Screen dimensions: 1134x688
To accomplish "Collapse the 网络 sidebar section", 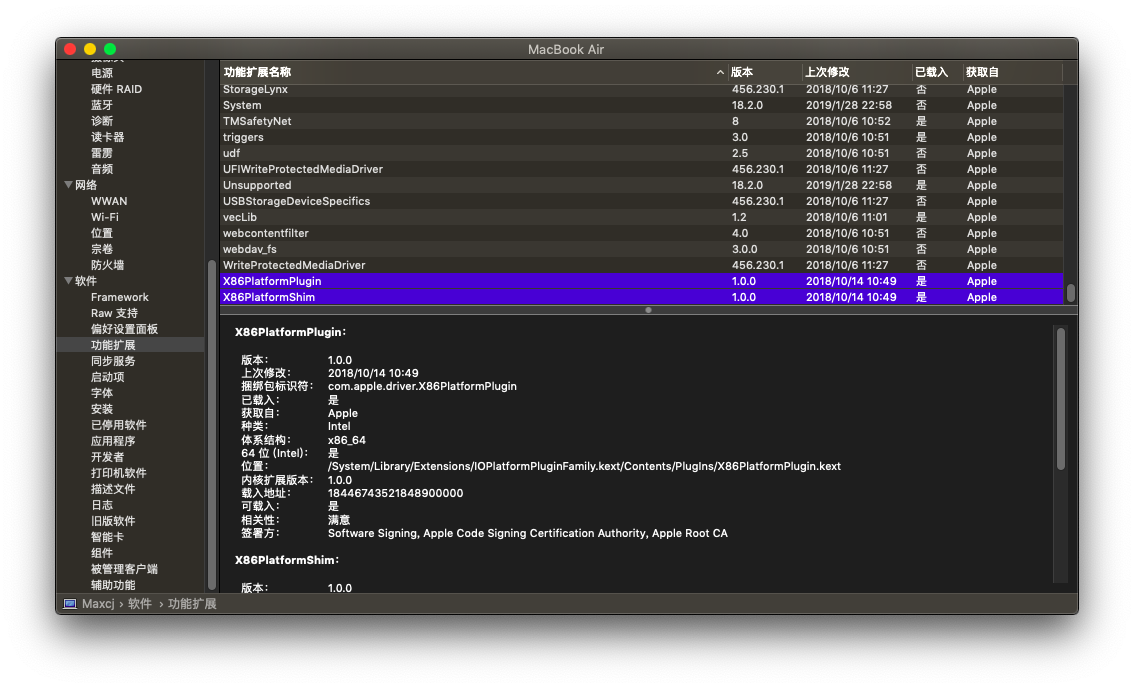I will [68, 185].
